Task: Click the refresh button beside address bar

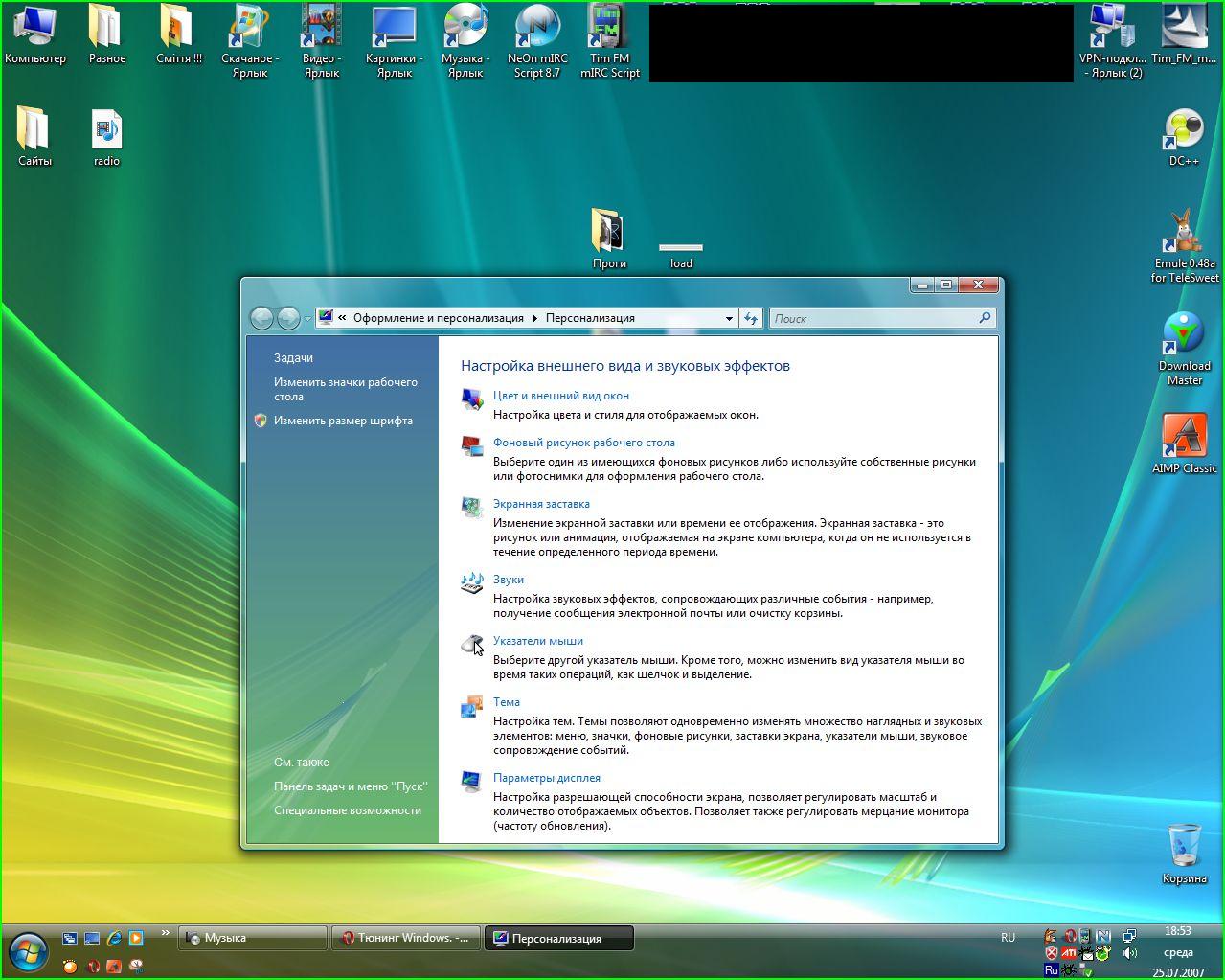Action: (x=751, y=318)
